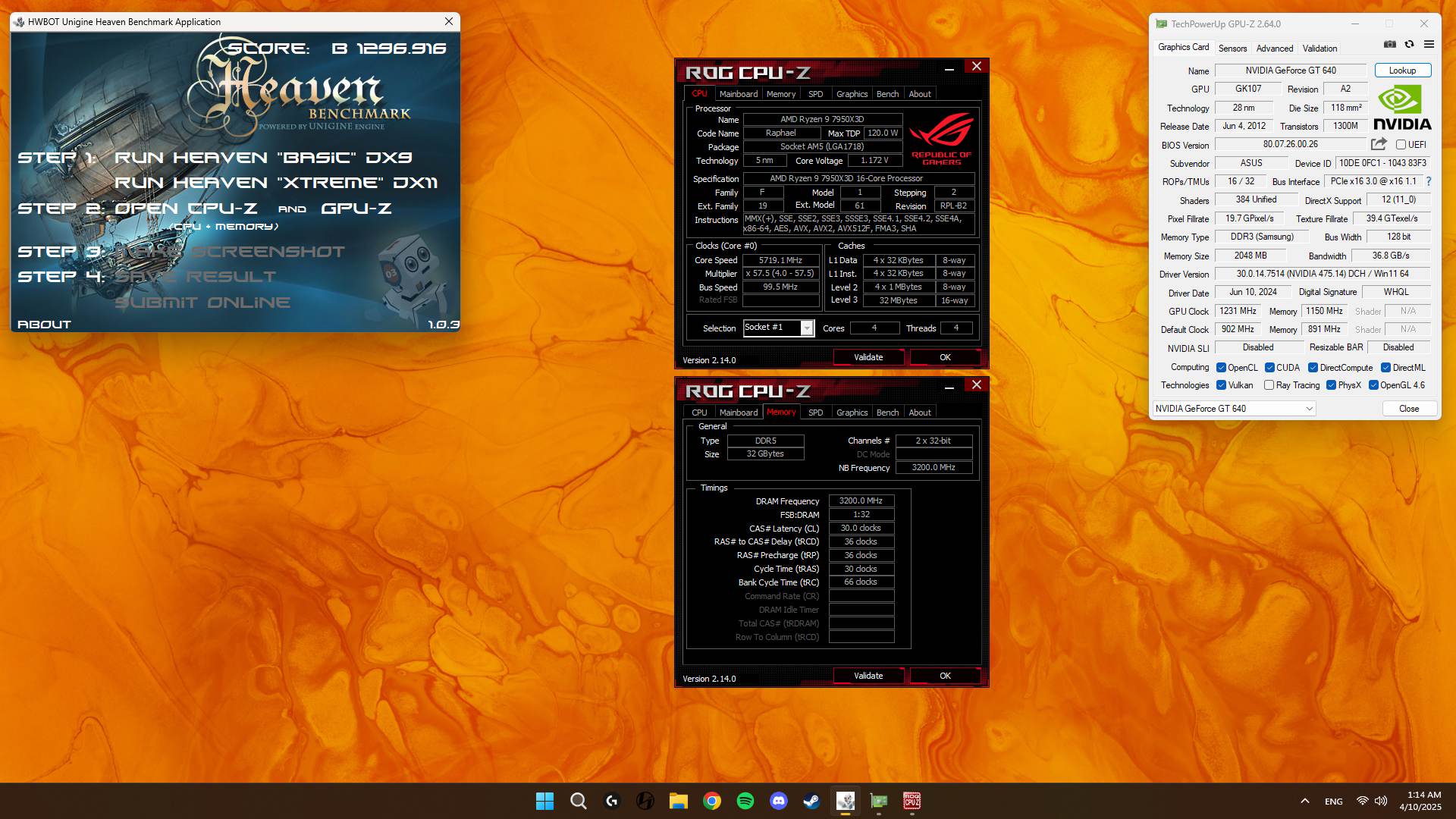Screen dimensions: 1456x819
Task: Open Spotify from taskbar
Action: (x=745, y=801)
